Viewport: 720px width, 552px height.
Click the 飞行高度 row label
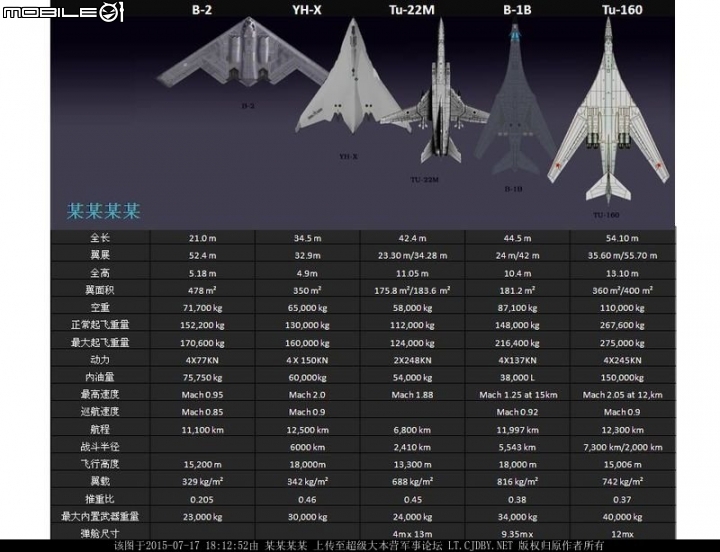pyautogui.click(x=100, y=464)
